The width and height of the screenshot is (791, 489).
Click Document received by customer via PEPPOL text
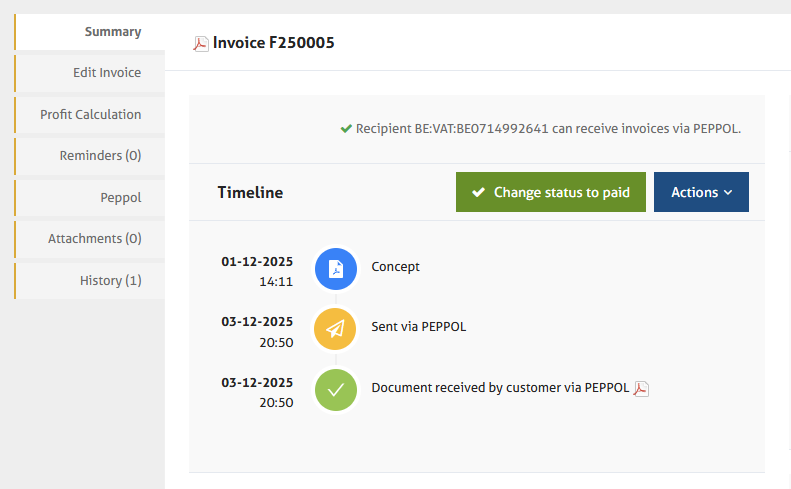pos(500,388)
